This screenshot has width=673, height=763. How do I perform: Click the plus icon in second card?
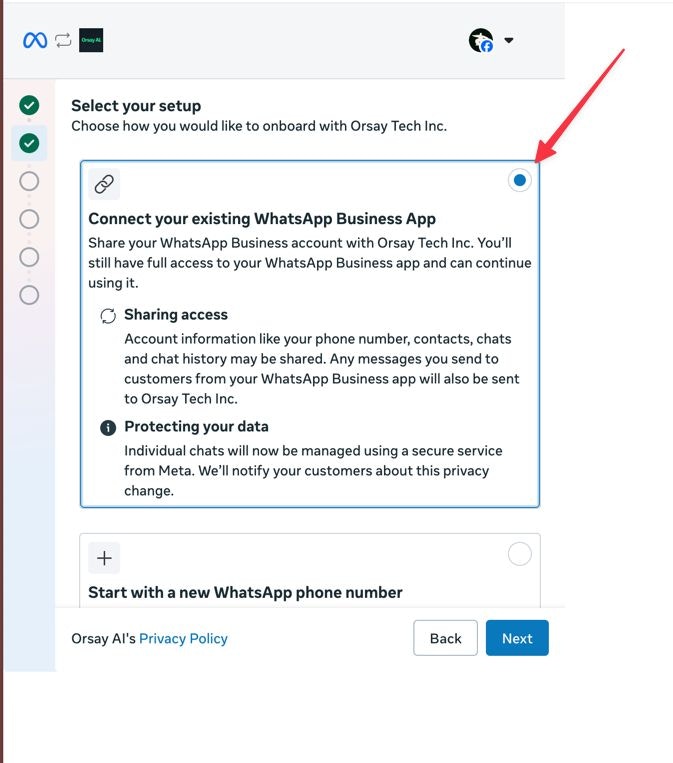tap(104, 558)
